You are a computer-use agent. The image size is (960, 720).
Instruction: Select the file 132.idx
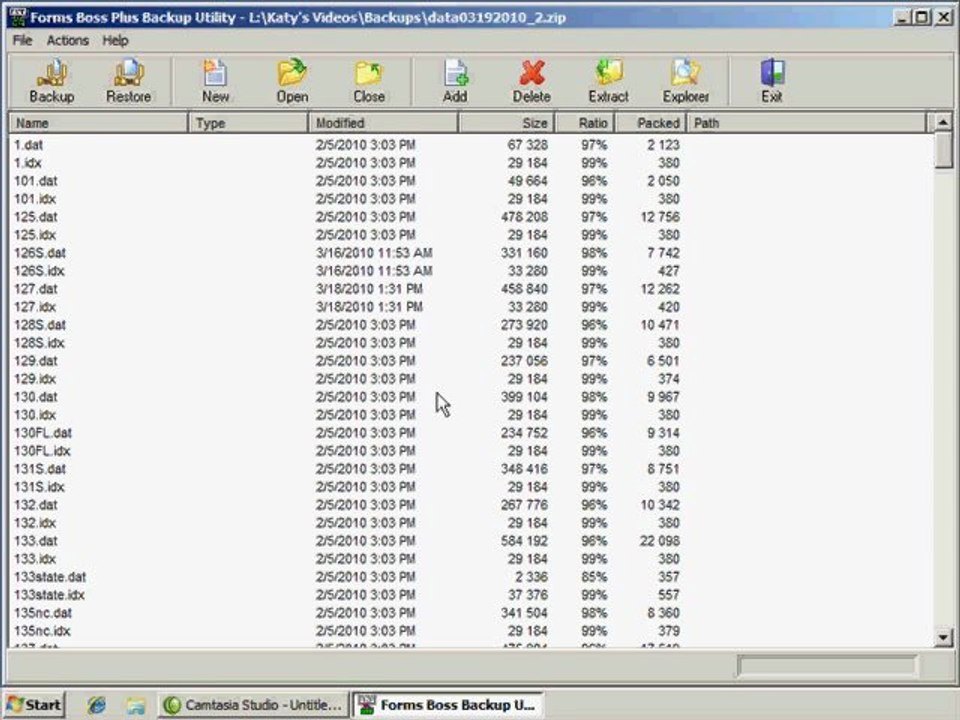tap(35, 523)
